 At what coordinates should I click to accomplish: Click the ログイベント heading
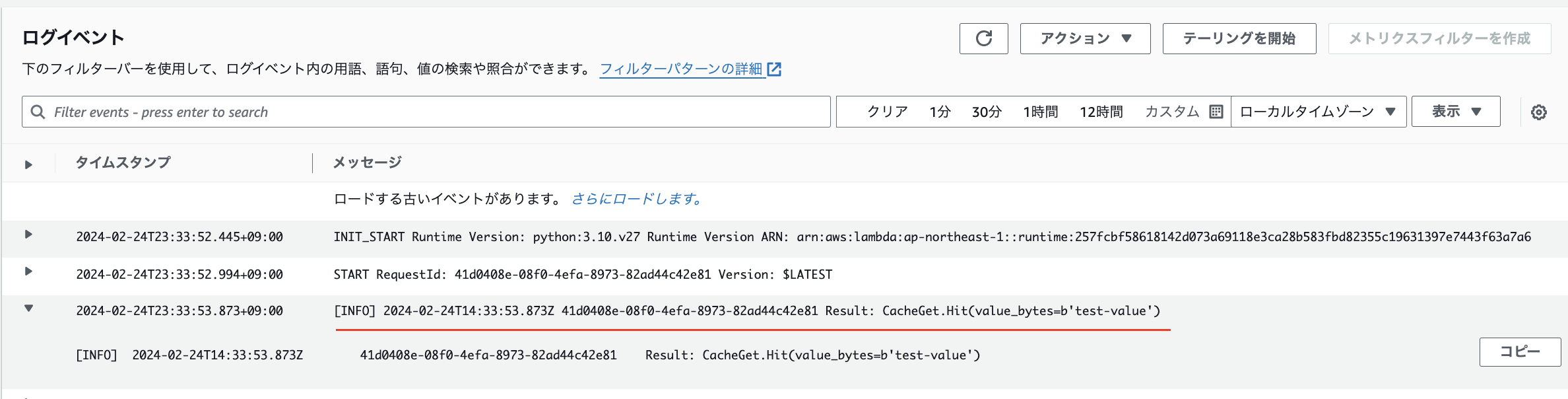click(73, 38)
